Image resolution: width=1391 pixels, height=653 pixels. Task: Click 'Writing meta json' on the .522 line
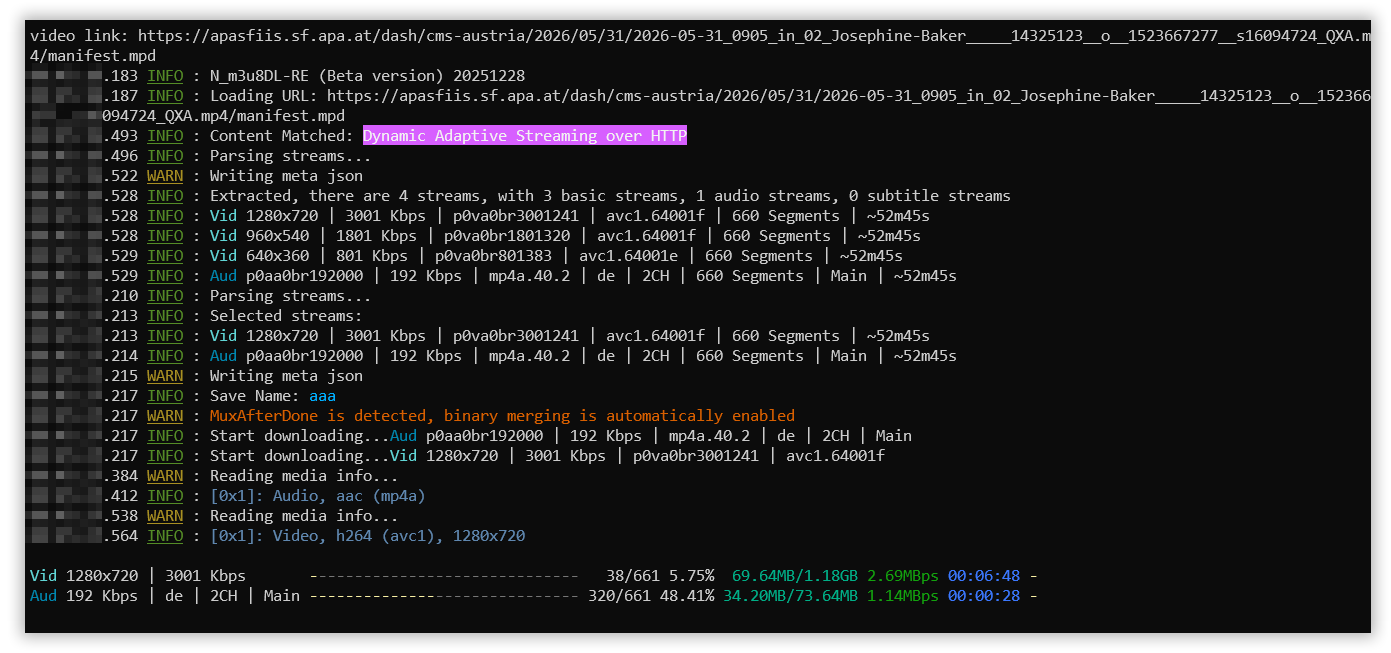[286, 176]
